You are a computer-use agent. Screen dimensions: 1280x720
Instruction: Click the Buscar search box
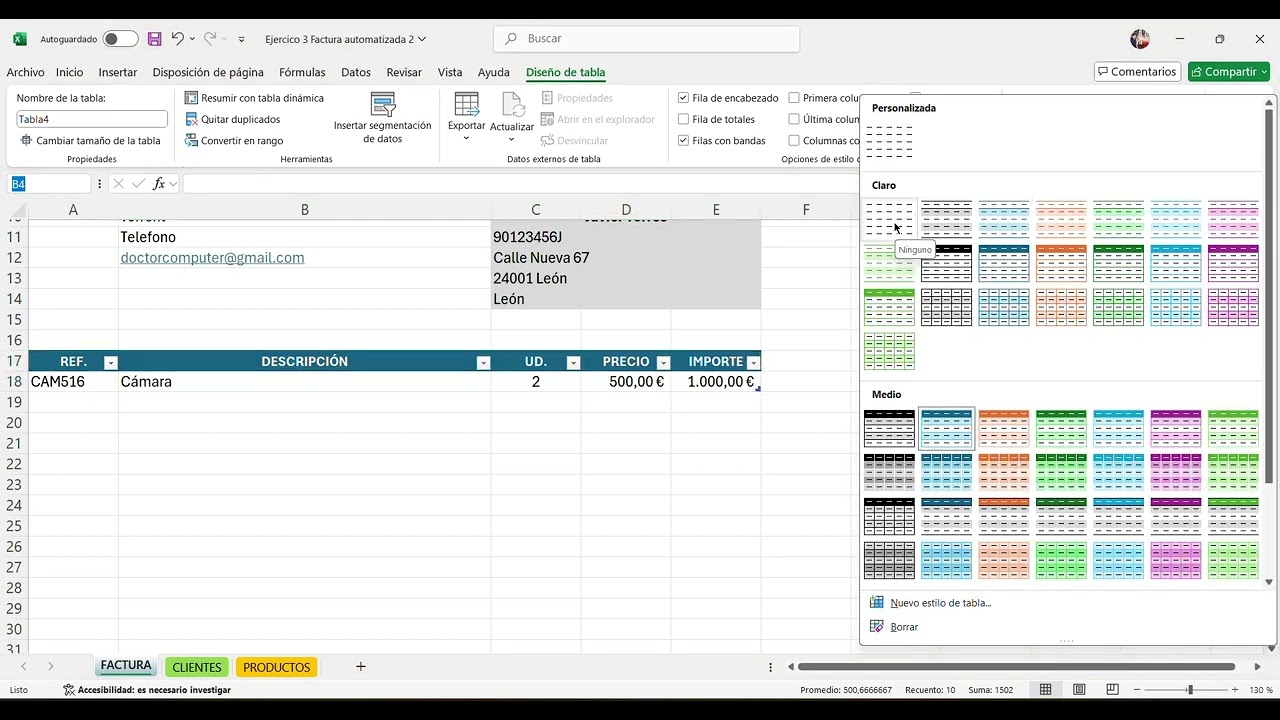pos(646,39)
